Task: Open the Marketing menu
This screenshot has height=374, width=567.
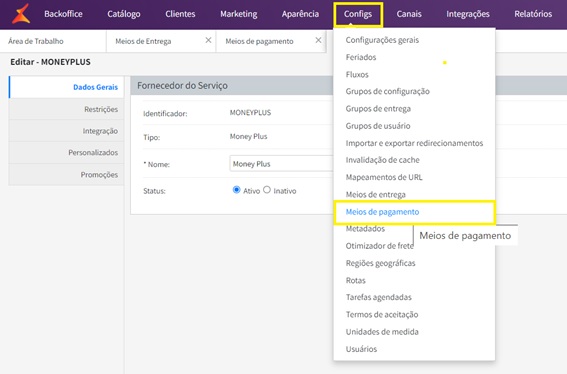Action: coord(239,14)
